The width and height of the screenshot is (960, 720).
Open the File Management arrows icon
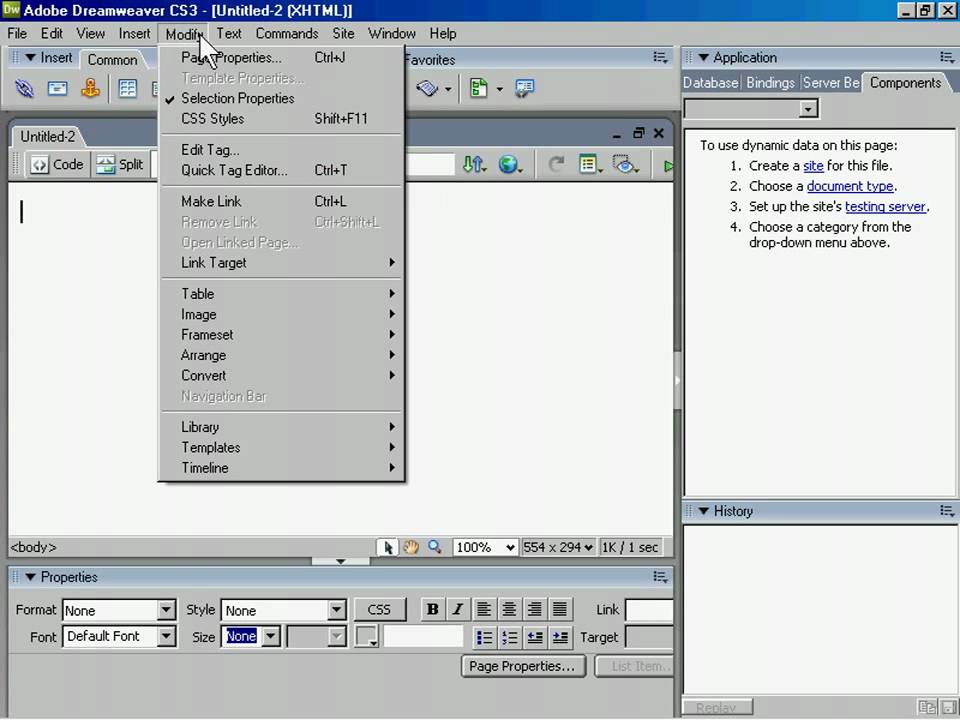(x=474, y=164)
